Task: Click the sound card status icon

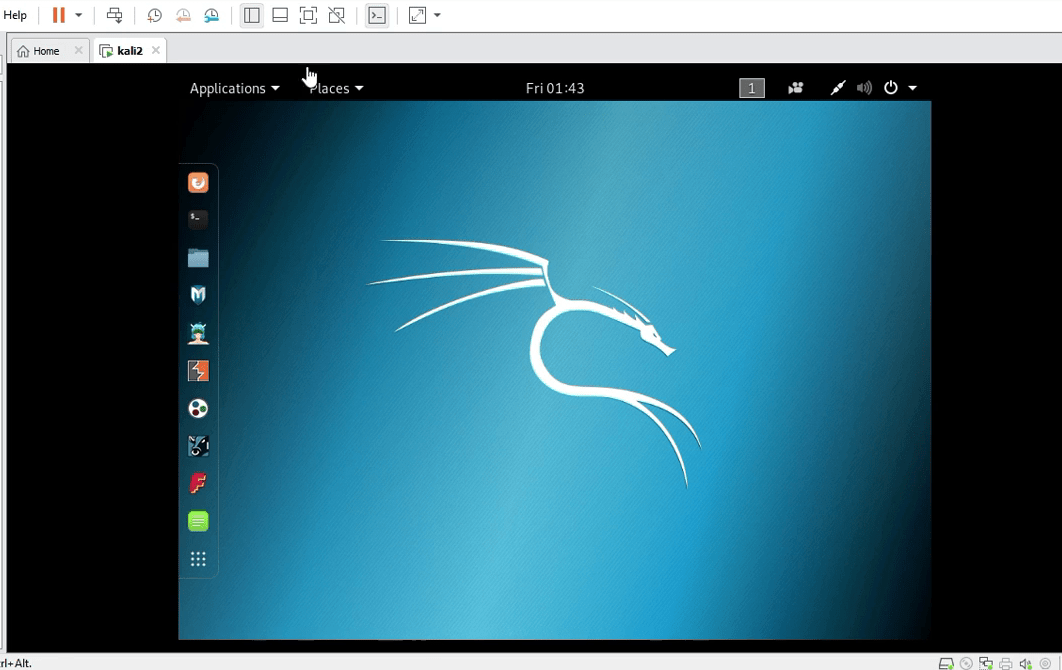Action: (x=1025, y=663)
